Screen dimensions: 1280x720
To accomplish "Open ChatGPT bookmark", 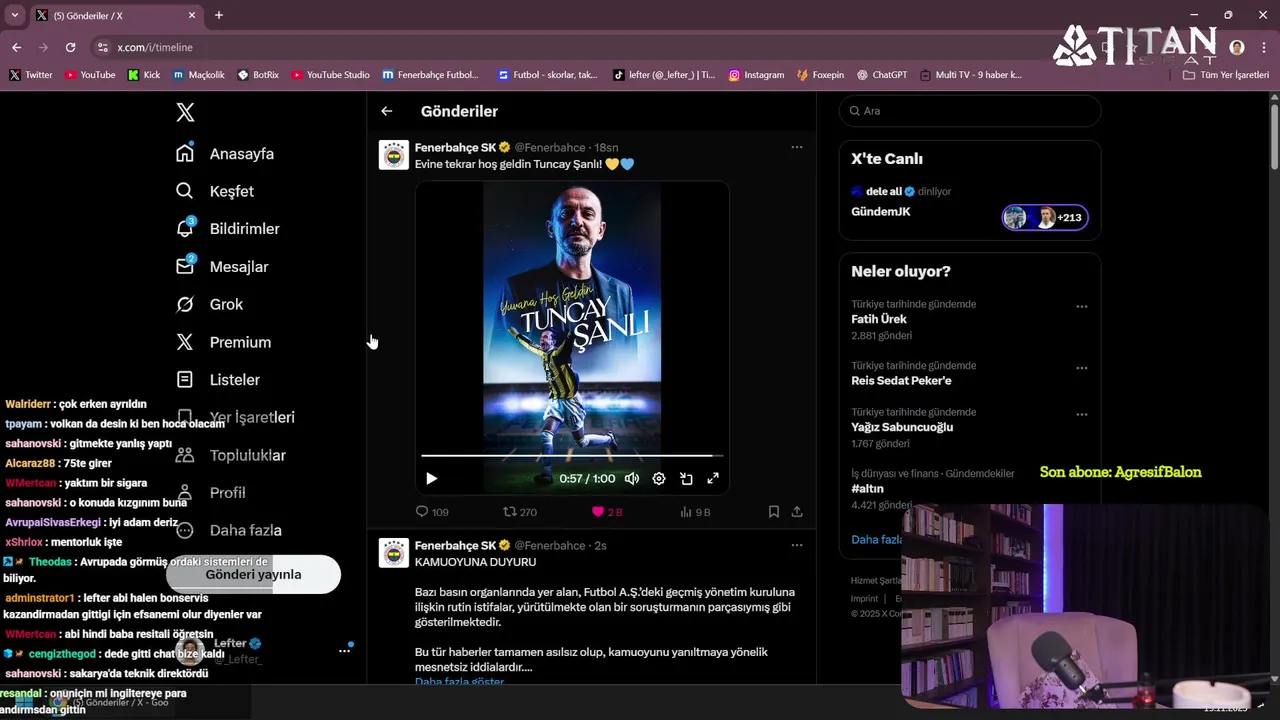I will (x=881, y=75).
